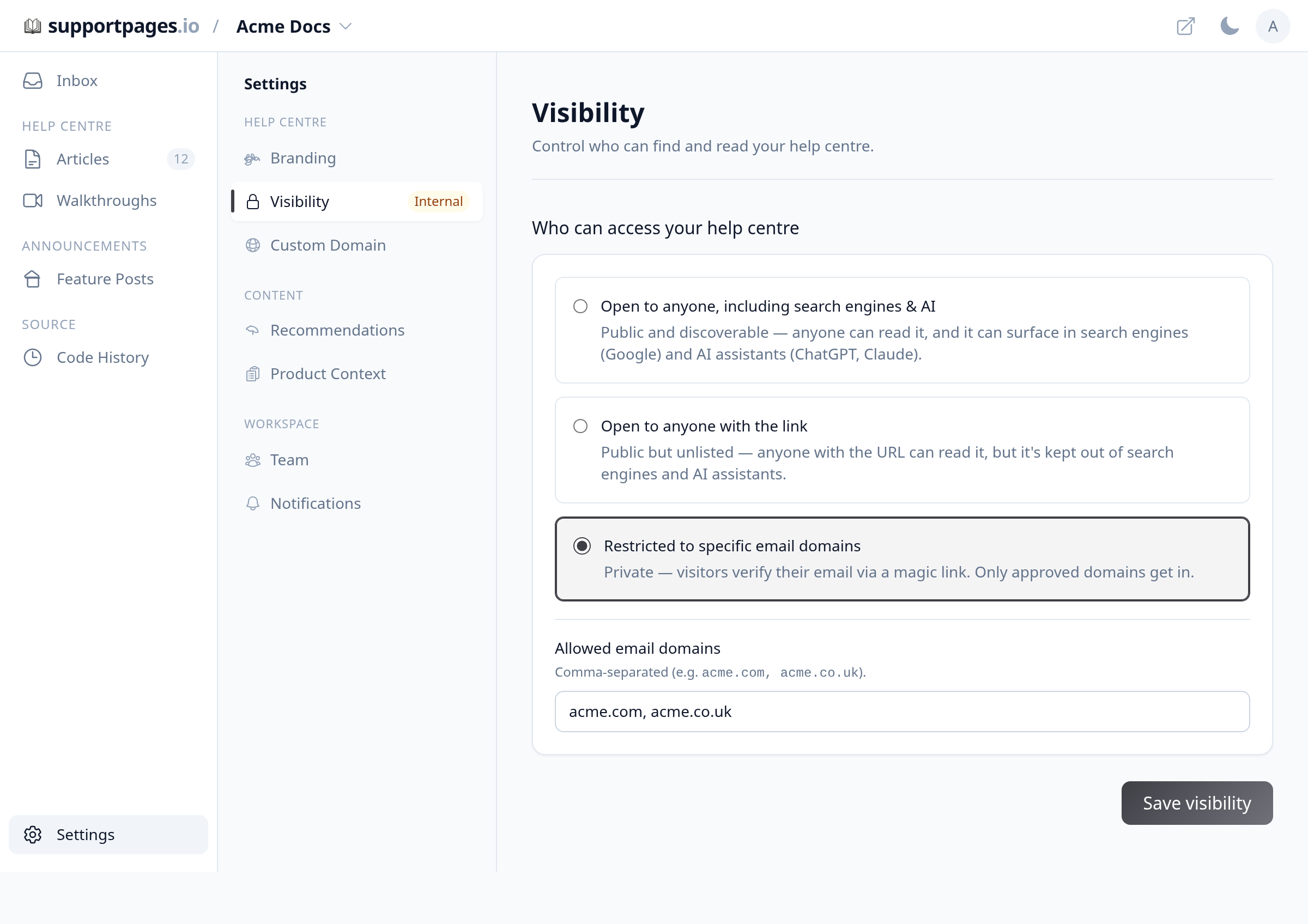
Task: Click the Walkthroughs video camera icon
Action: tap(33, 201)
